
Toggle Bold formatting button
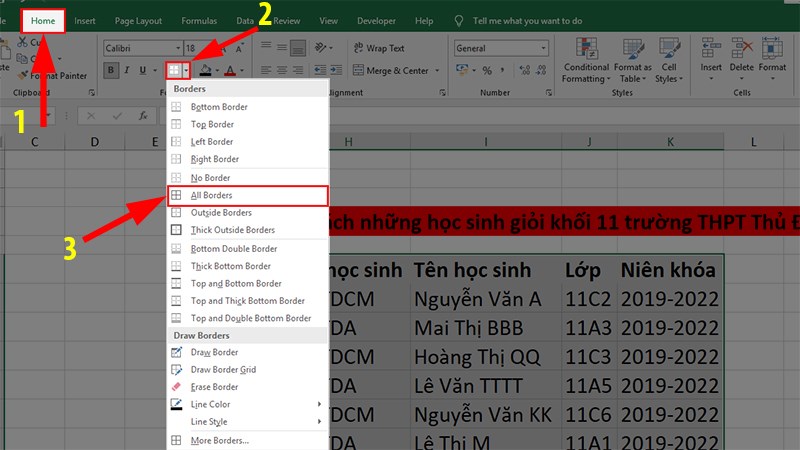coord(111,70)
